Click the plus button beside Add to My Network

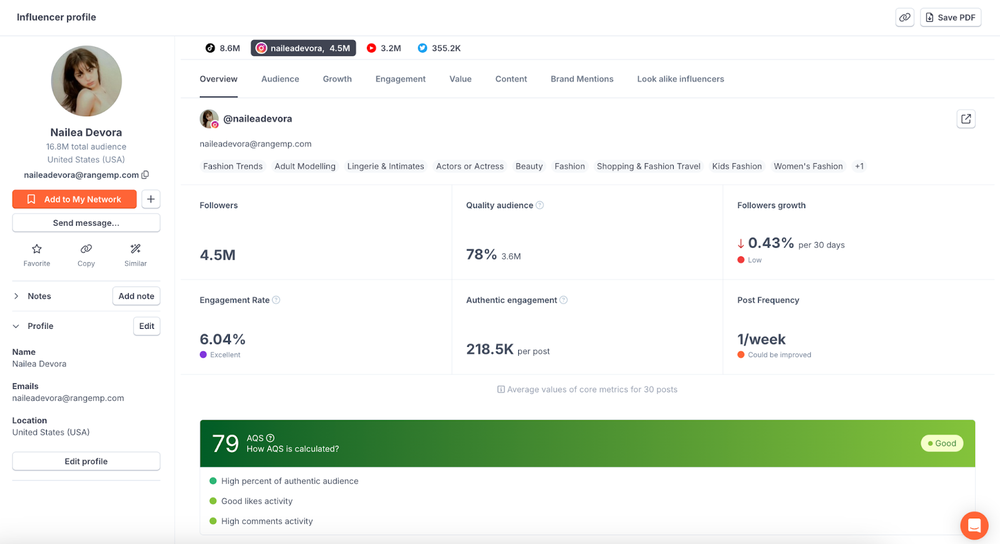pos(151,199)
